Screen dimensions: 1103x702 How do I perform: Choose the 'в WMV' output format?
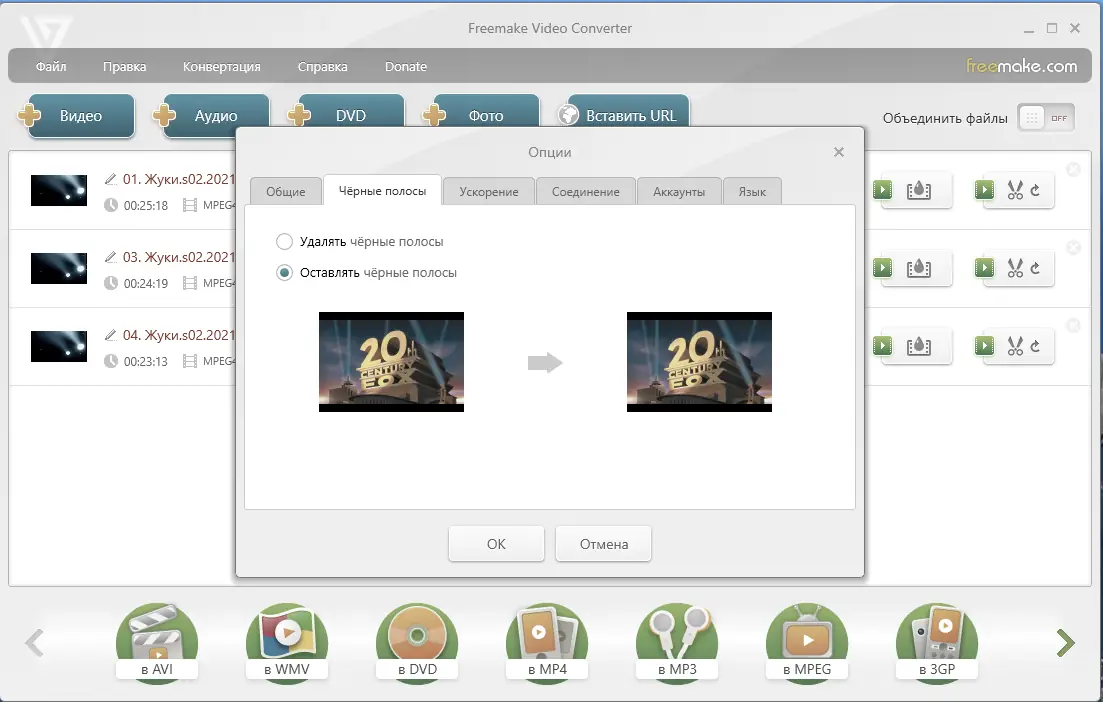tap(287, 642)
